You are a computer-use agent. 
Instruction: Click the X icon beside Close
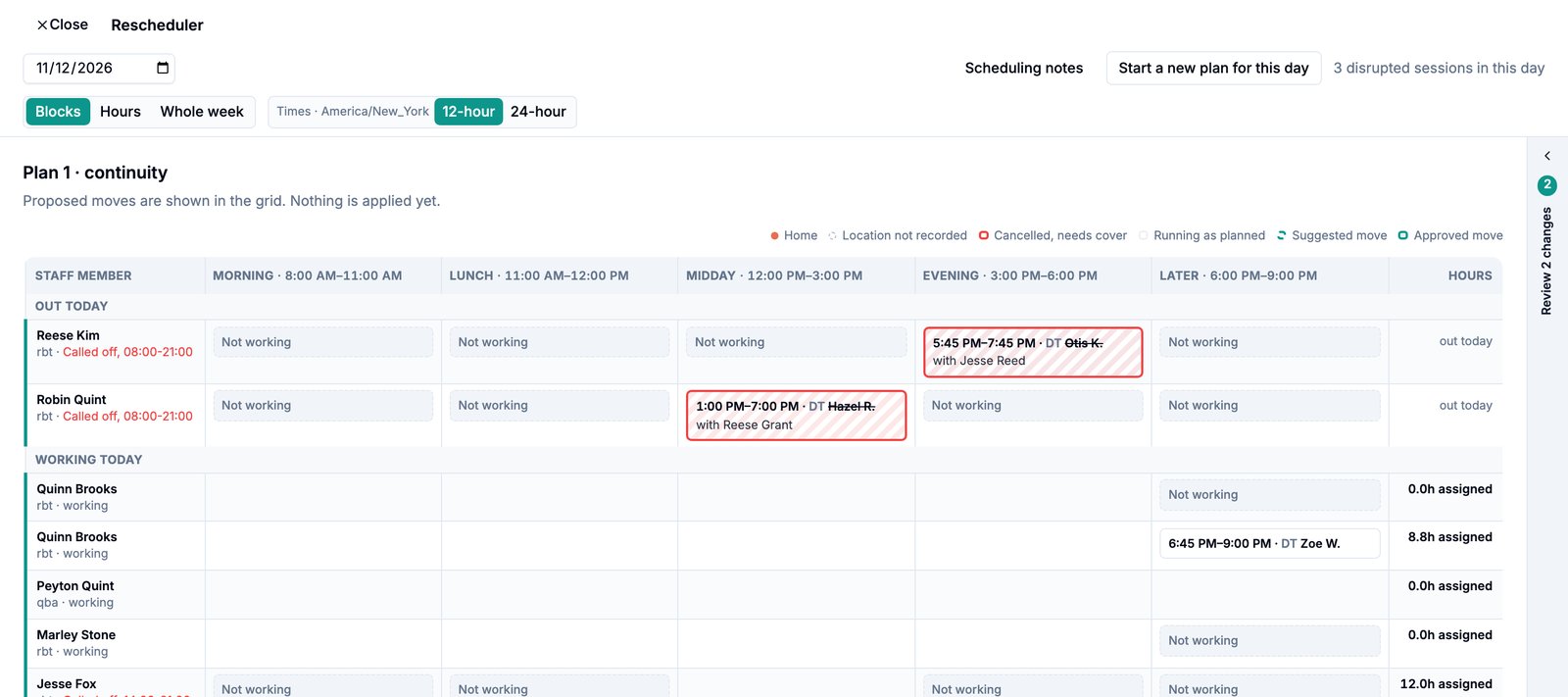(x=42, y=25)
